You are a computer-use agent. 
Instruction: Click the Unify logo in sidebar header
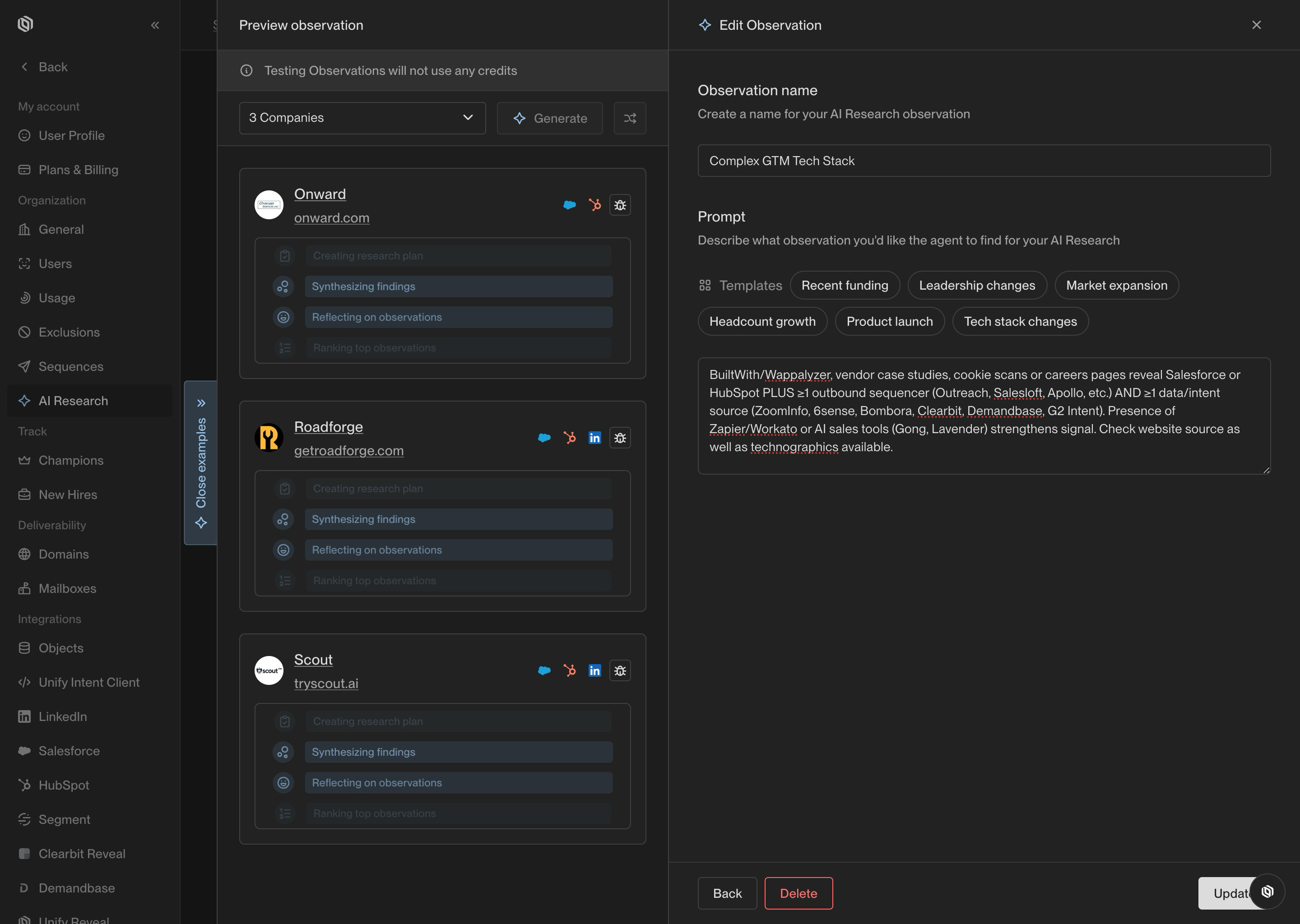click(x=25, y=24)
